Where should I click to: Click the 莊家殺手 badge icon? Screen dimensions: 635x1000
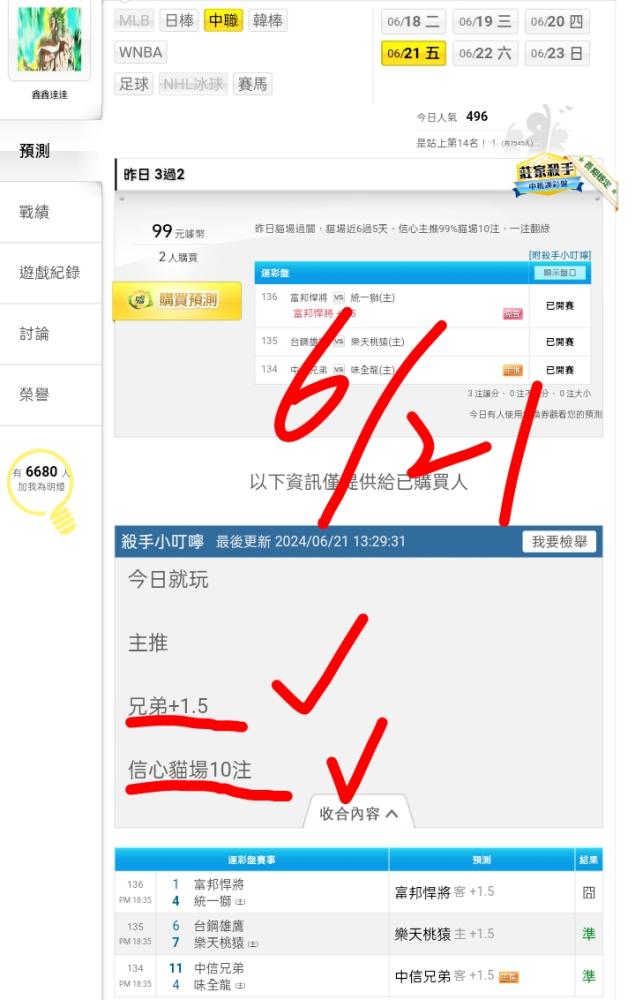[548, 175]
